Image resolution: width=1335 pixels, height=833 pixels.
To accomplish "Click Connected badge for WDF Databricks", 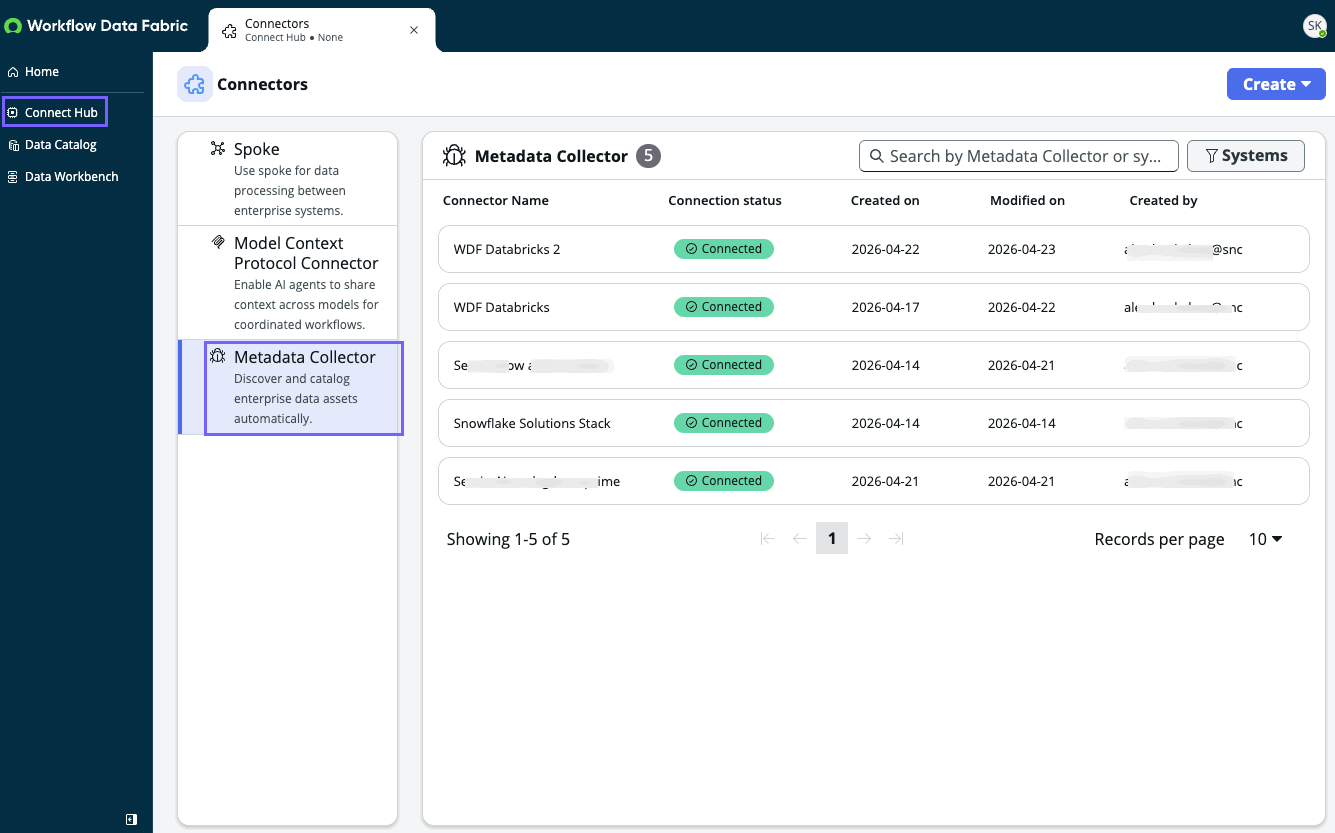I will [724, 307].
